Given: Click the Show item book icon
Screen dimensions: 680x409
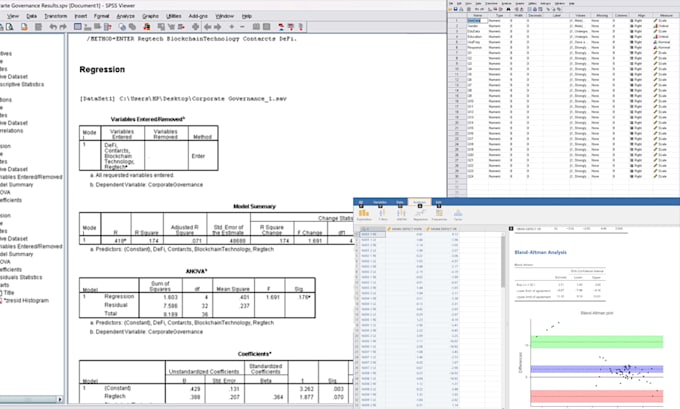Looking at the screenshot, I should point(256,27).
